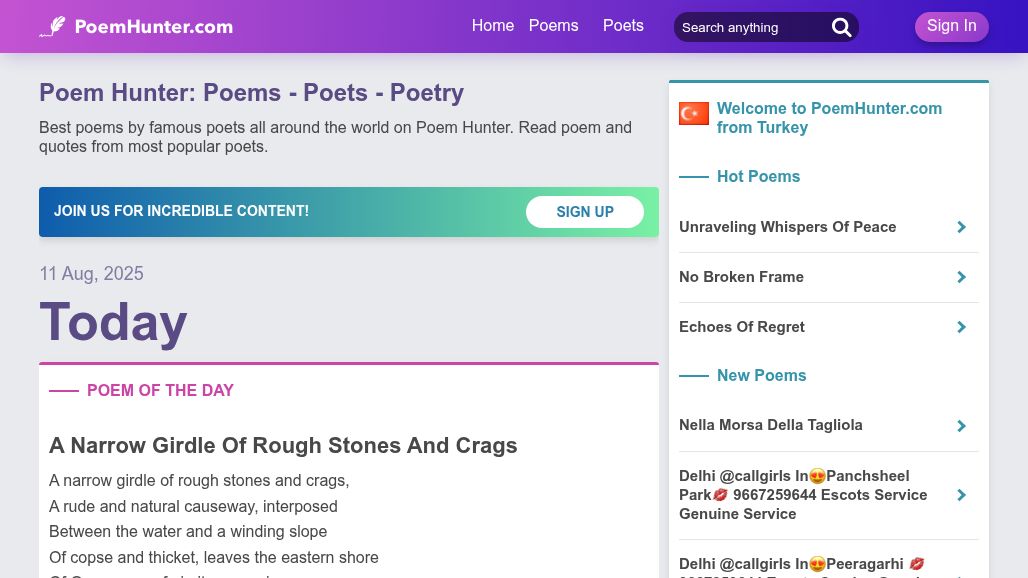
Task: Click the Best poems by famous poets description
Action: click(x=335, y=137)
